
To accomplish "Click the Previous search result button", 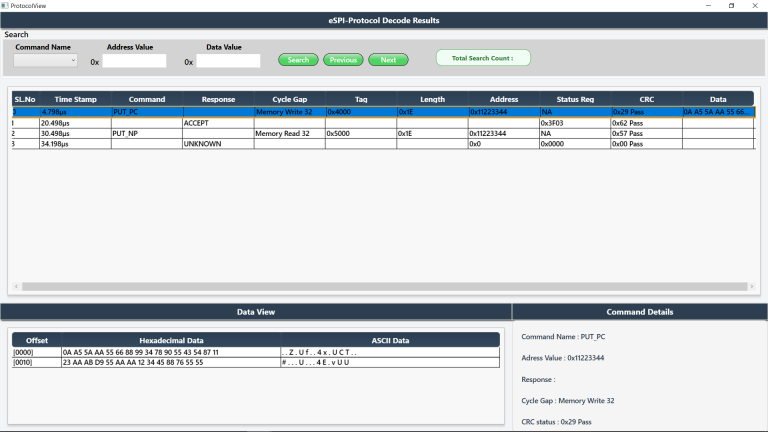I will (343, 60).
